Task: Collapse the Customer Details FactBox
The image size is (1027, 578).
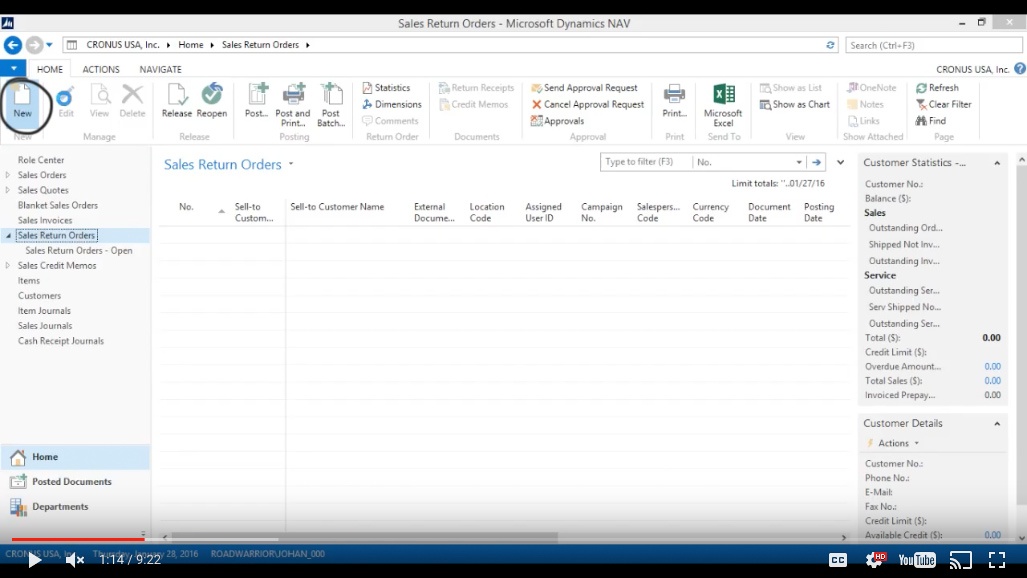Action: click(x=997, y=424)
